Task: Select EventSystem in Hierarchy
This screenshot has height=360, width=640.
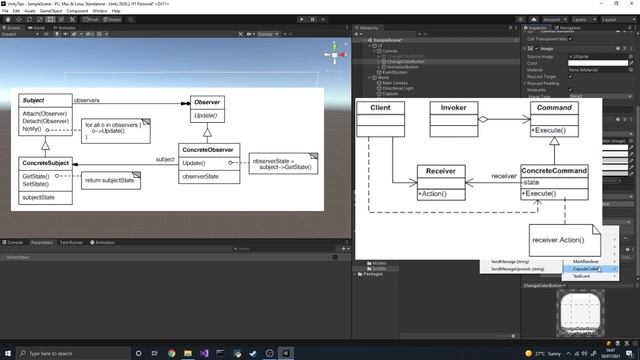Action: pyautogui.click(x=392, y=72)
